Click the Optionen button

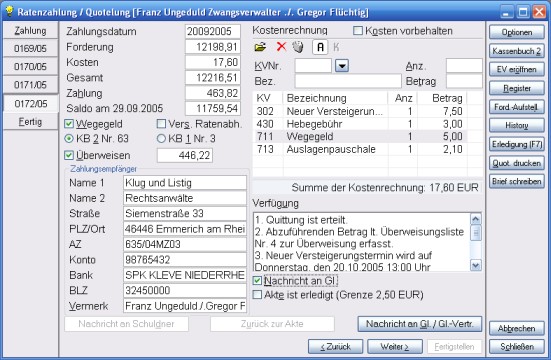[517, 32]
